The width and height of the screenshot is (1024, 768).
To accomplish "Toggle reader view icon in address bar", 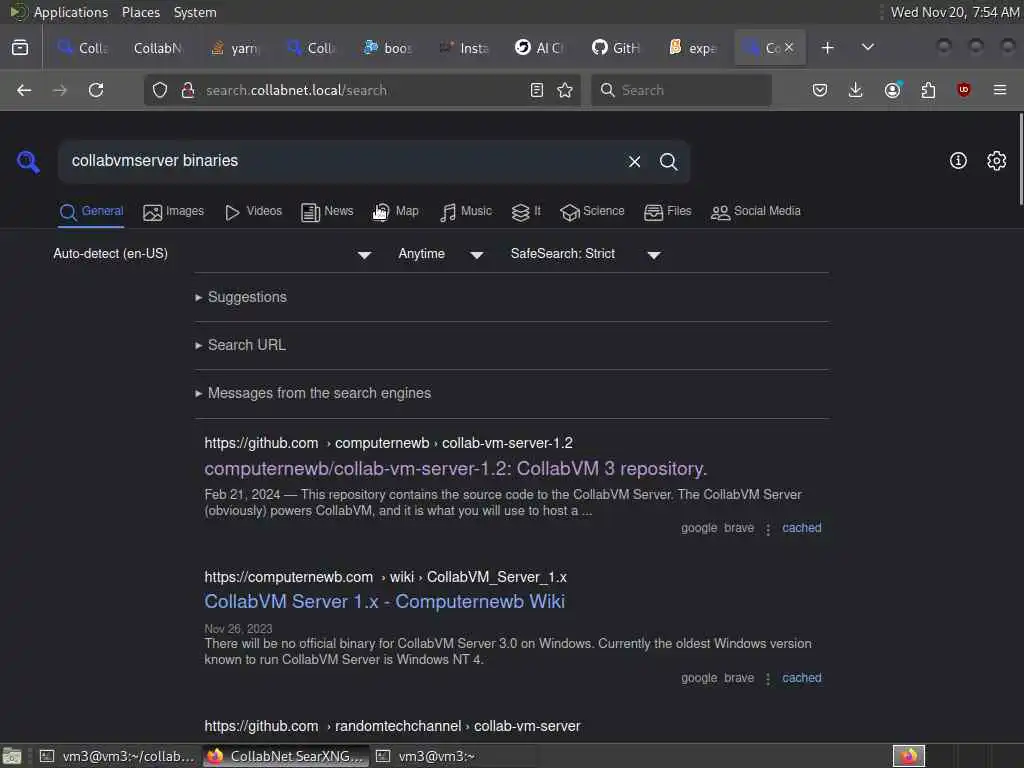I will [537, 90].
